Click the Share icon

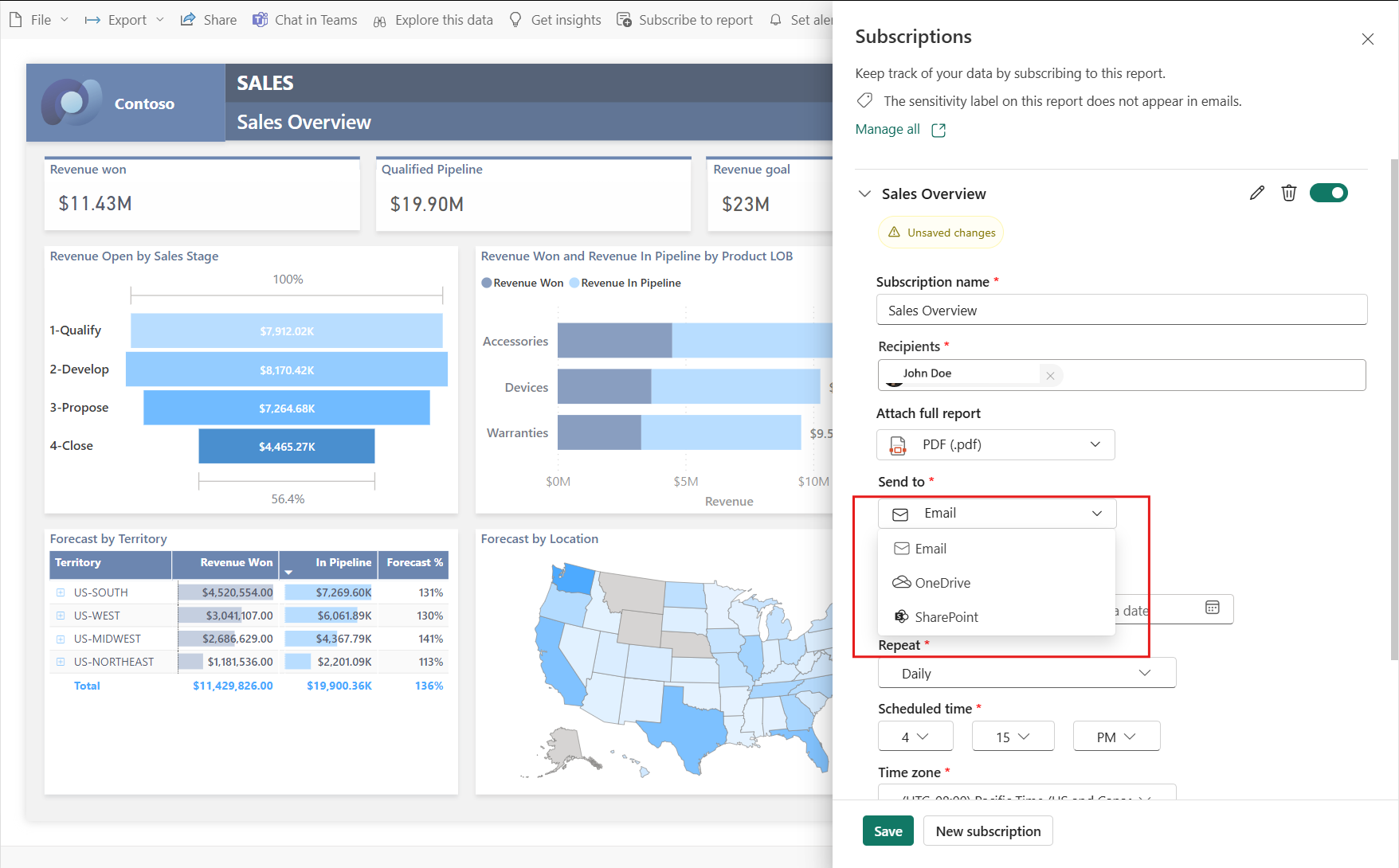pos(188,19)
